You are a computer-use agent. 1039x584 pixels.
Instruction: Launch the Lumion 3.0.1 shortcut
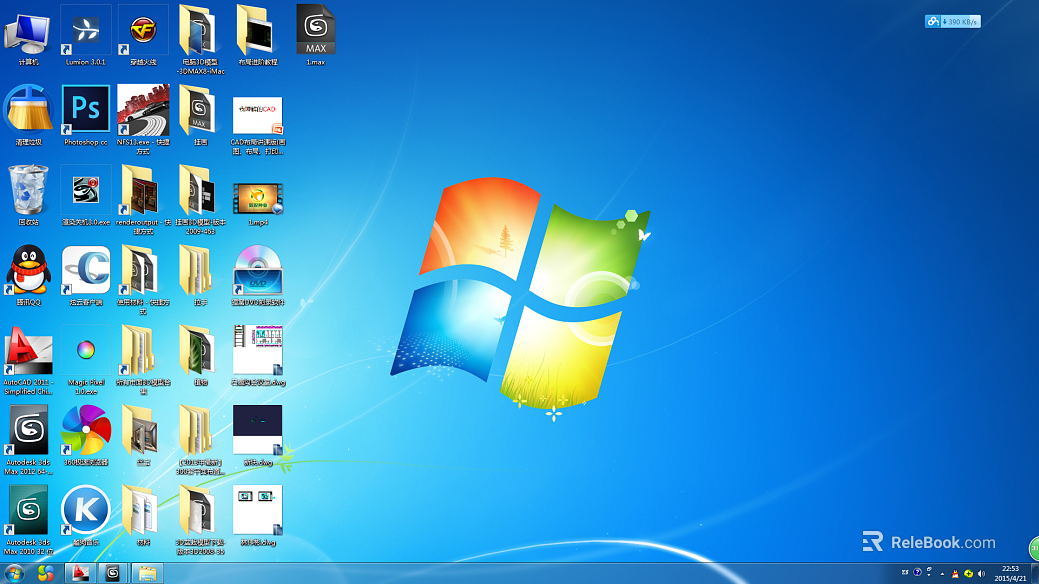[85, 34]
